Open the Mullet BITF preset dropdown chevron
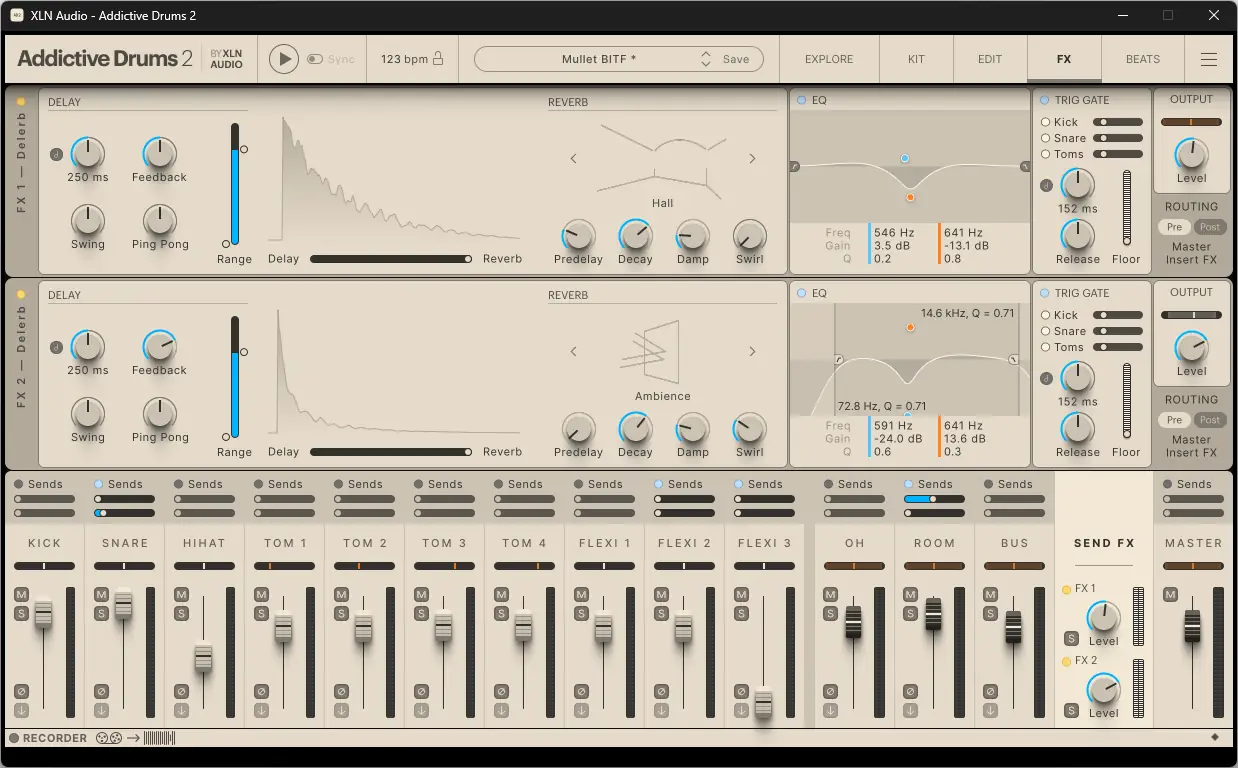 tap(704, 58)
